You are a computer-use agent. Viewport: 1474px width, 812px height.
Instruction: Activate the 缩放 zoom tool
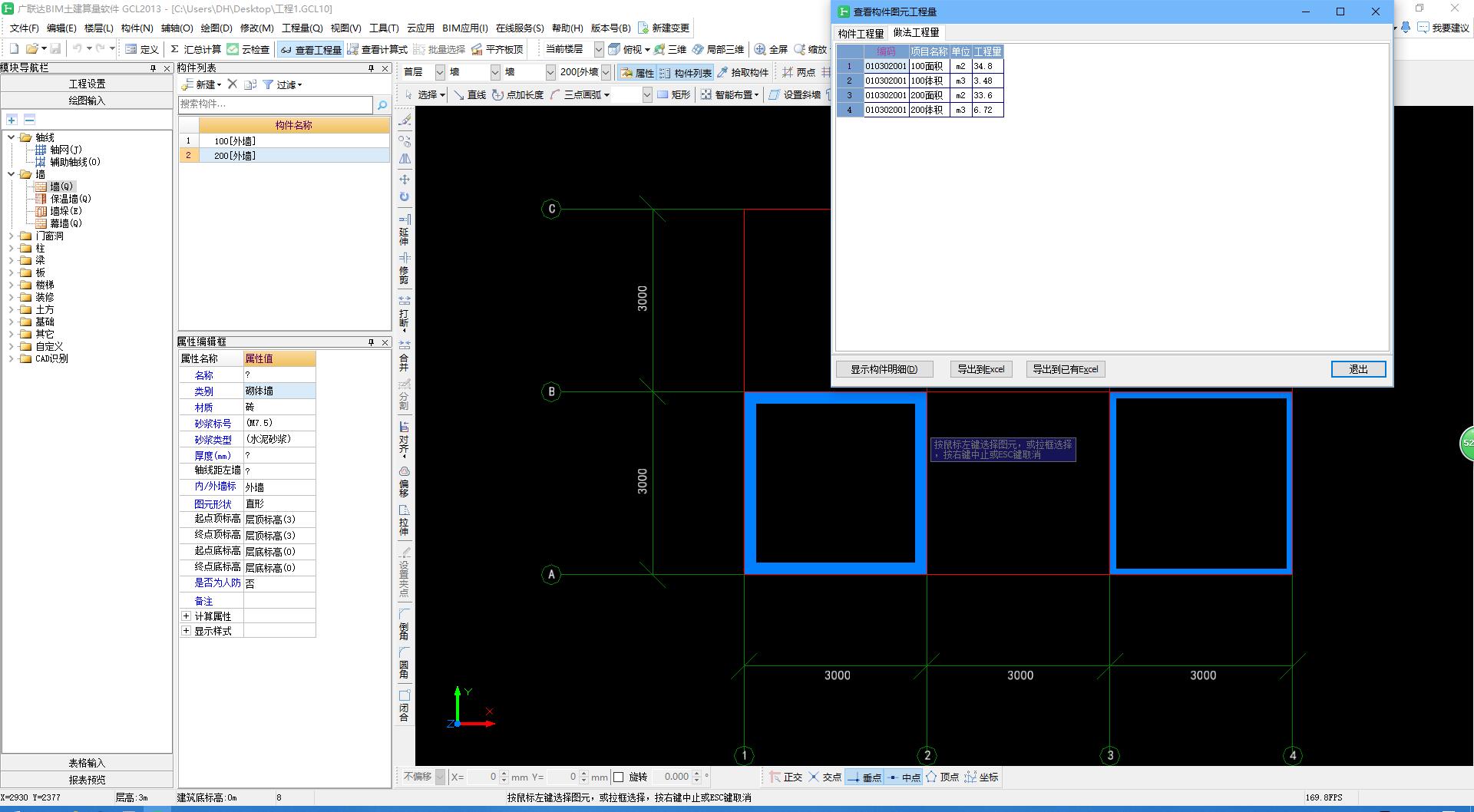(x=811, y=49)
